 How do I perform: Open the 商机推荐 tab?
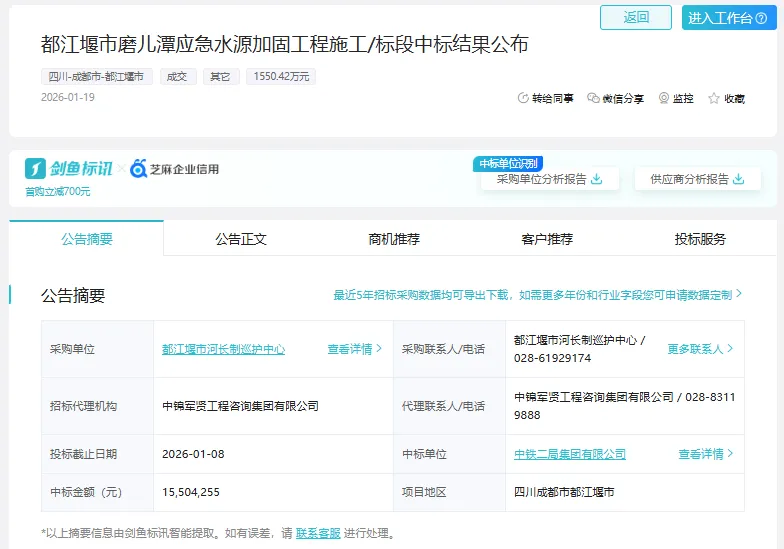point(394,239)
